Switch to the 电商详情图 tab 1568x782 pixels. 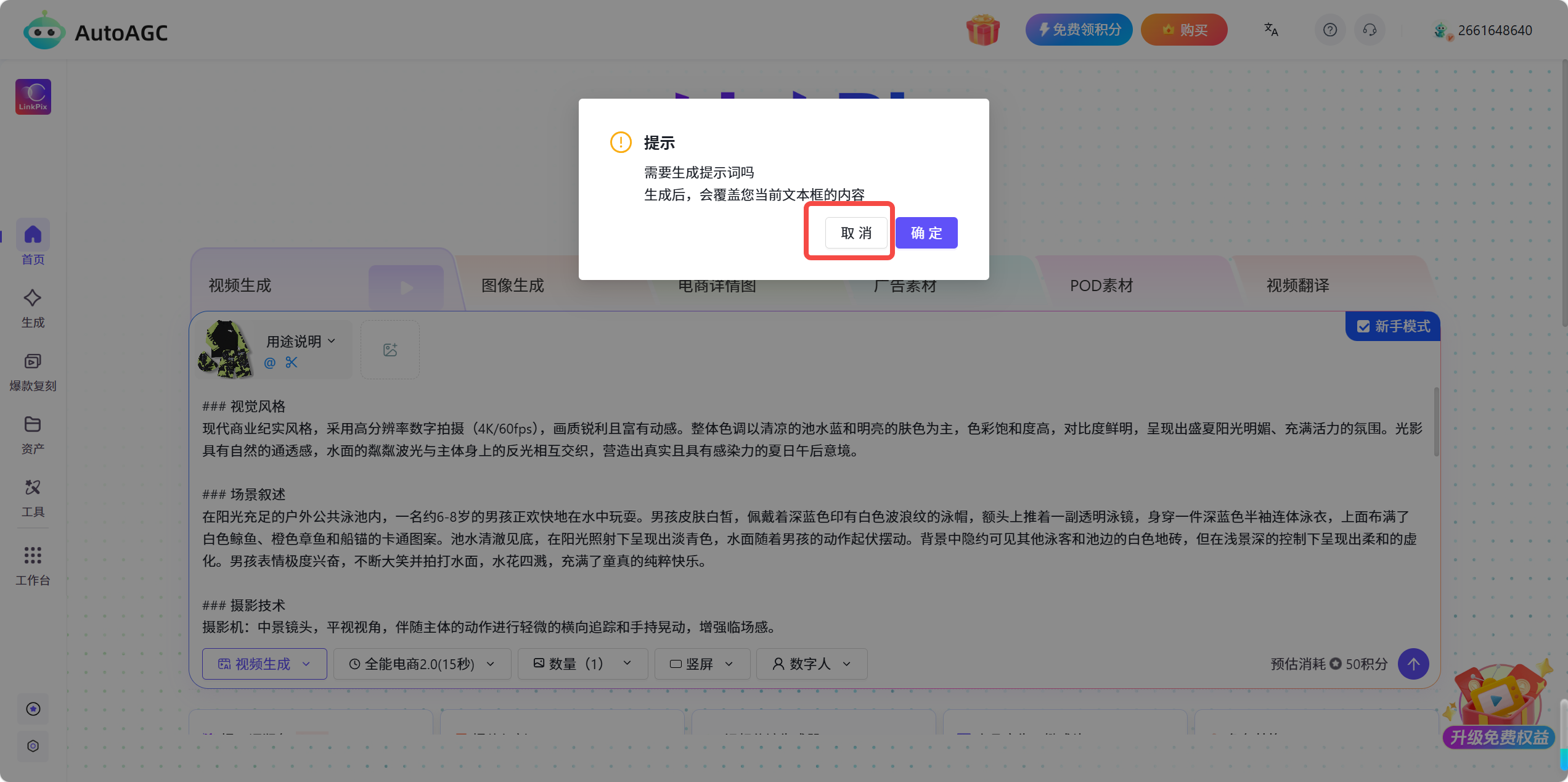(x=717, y=286)
